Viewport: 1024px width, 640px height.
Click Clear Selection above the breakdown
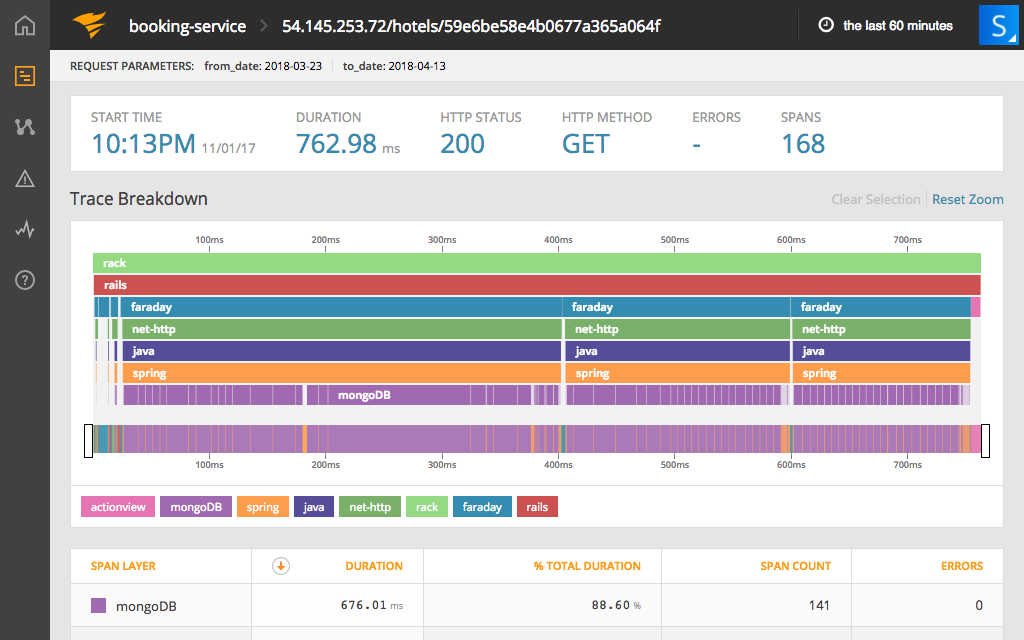click(x=875, y=199)
